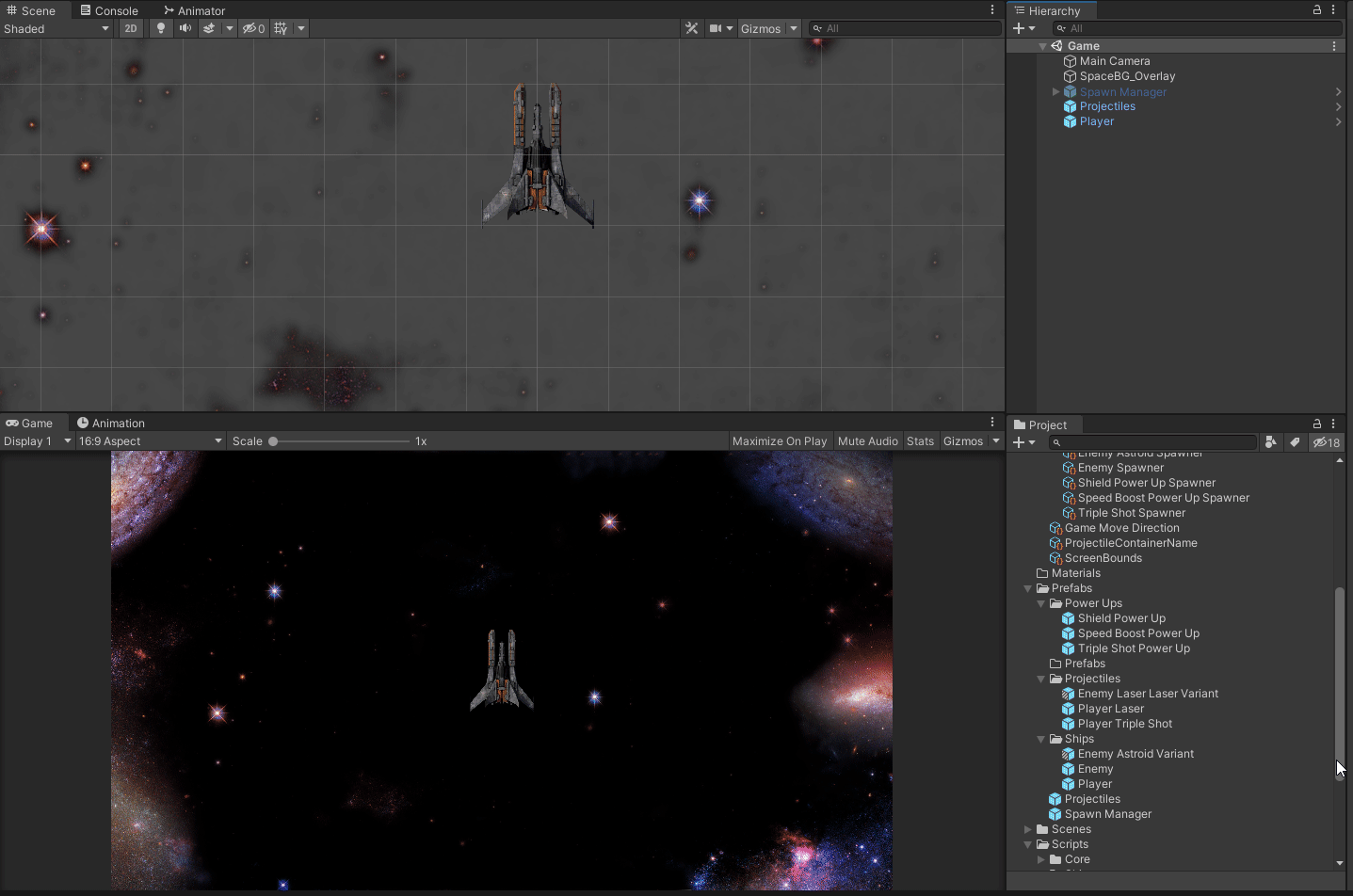Viewport: 1353px width, 896px height.
Task: Toggle hidden objects visibility in Scene toolbar
Action: (253, 28)
